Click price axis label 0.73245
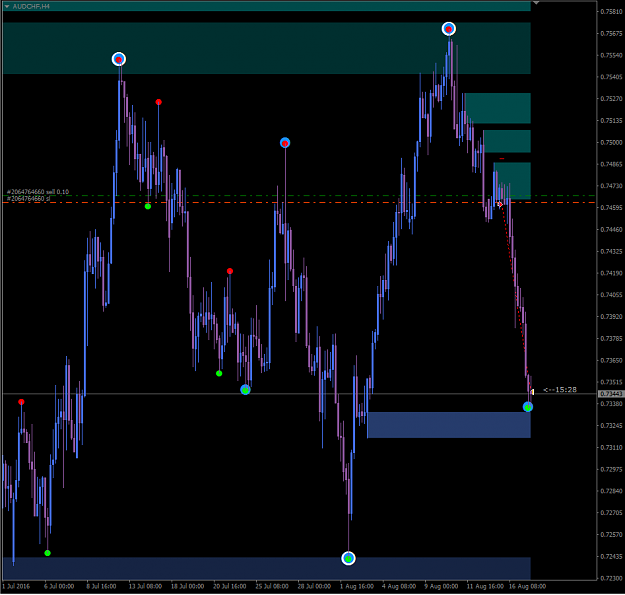 point(611,426)
